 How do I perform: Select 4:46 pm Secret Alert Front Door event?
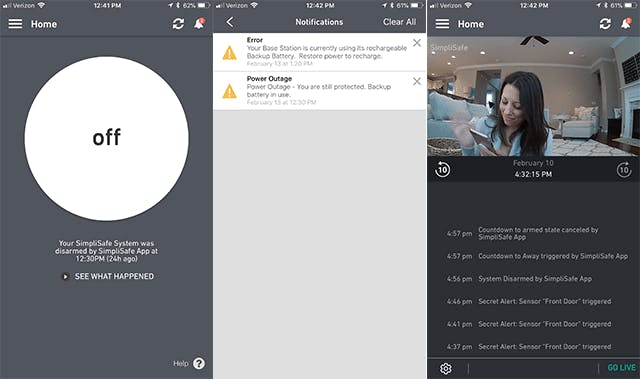point(529,301)
